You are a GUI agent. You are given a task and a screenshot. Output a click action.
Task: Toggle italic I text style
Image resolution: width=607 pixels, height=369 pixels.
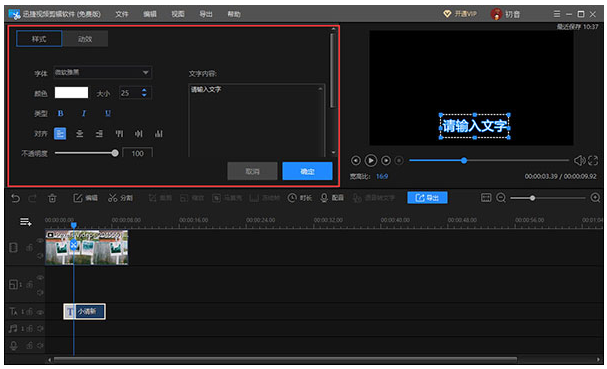click(x=84, y=113)
